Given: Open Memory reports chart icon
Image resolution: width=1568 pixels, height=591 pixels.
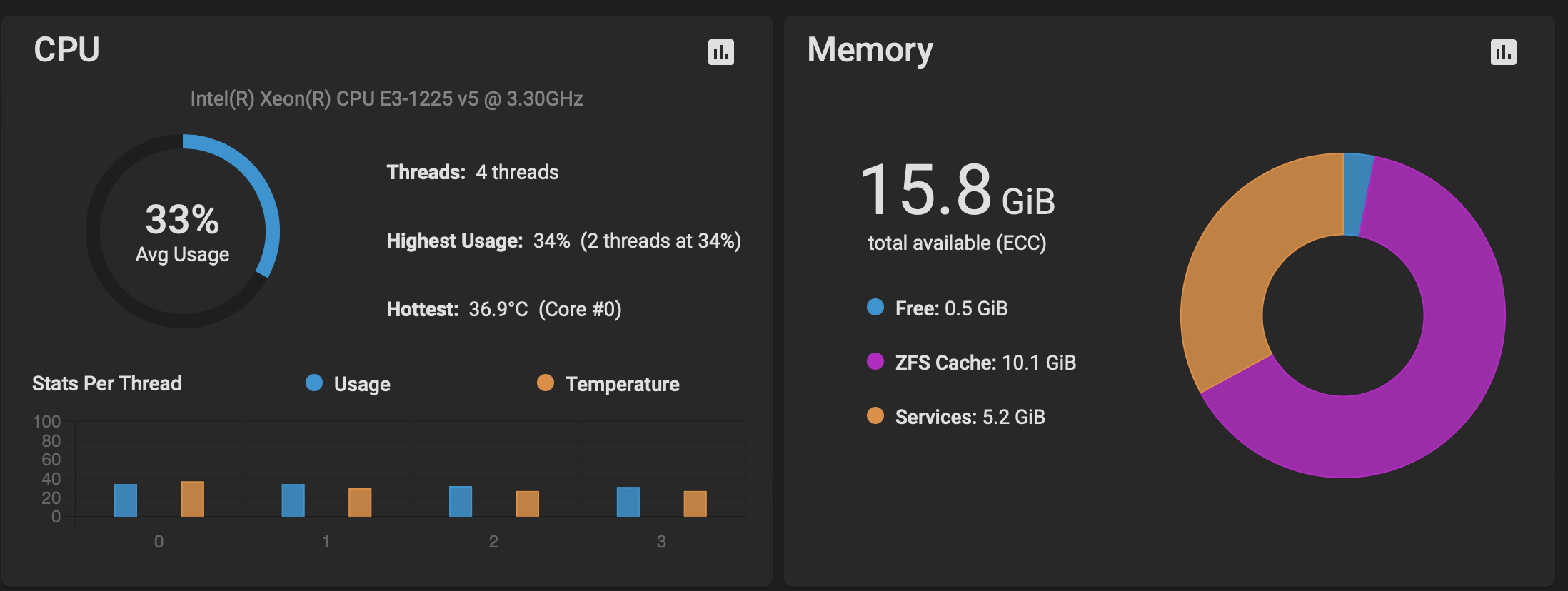Looking at the screenshot, I should (1503, 52).
